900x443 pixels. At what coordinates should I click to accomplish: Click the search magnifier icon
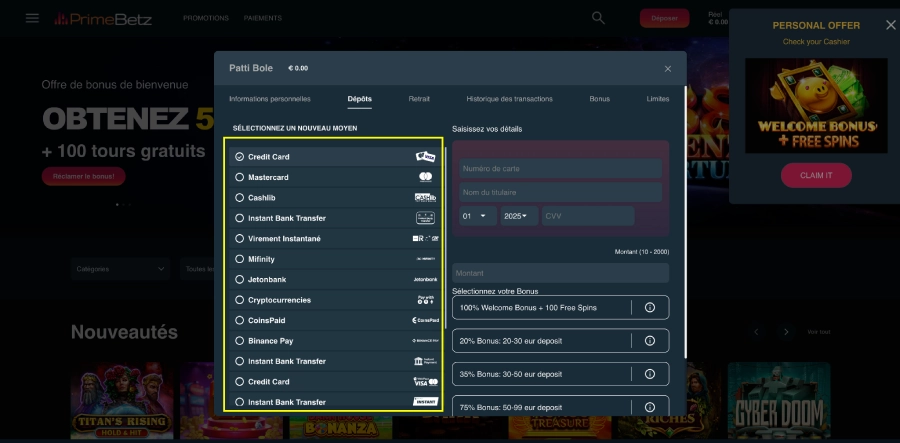(x=598, y=18)
